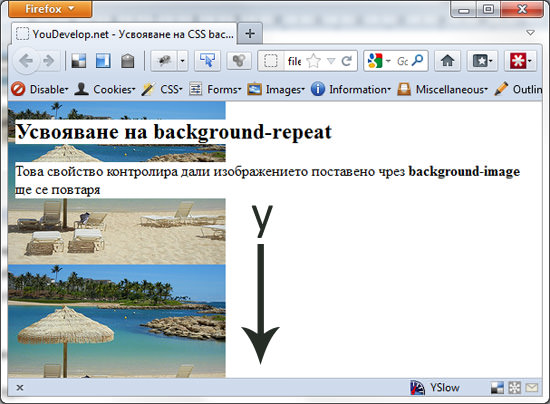The image size is (550, 404).
Task: Select the YouDevelop.net tab
Action: (125, 34)
